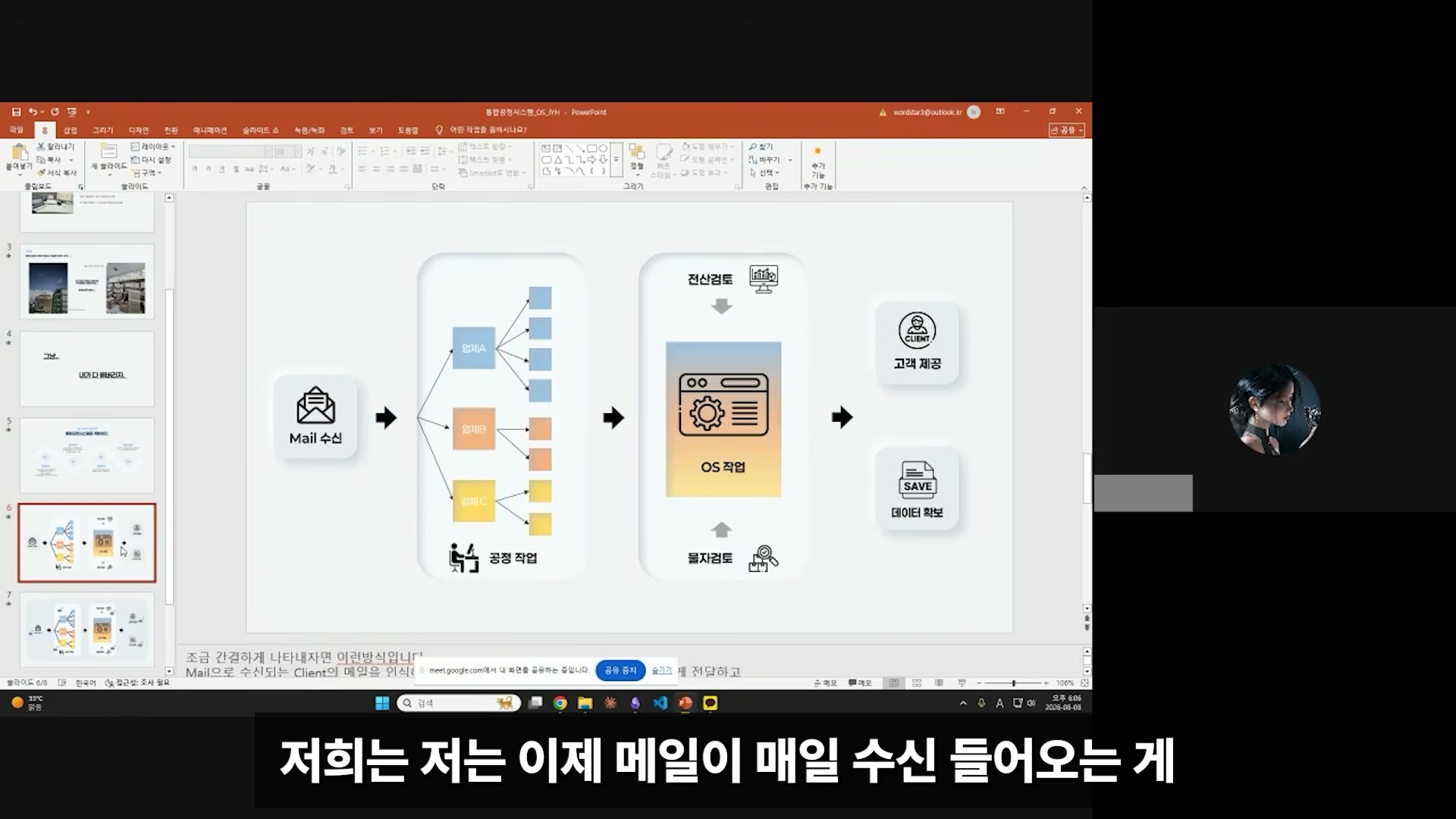1456x819 pixels.
Task: Switch to the 슬라이드 쇼 tab
Action: point(260,130)
